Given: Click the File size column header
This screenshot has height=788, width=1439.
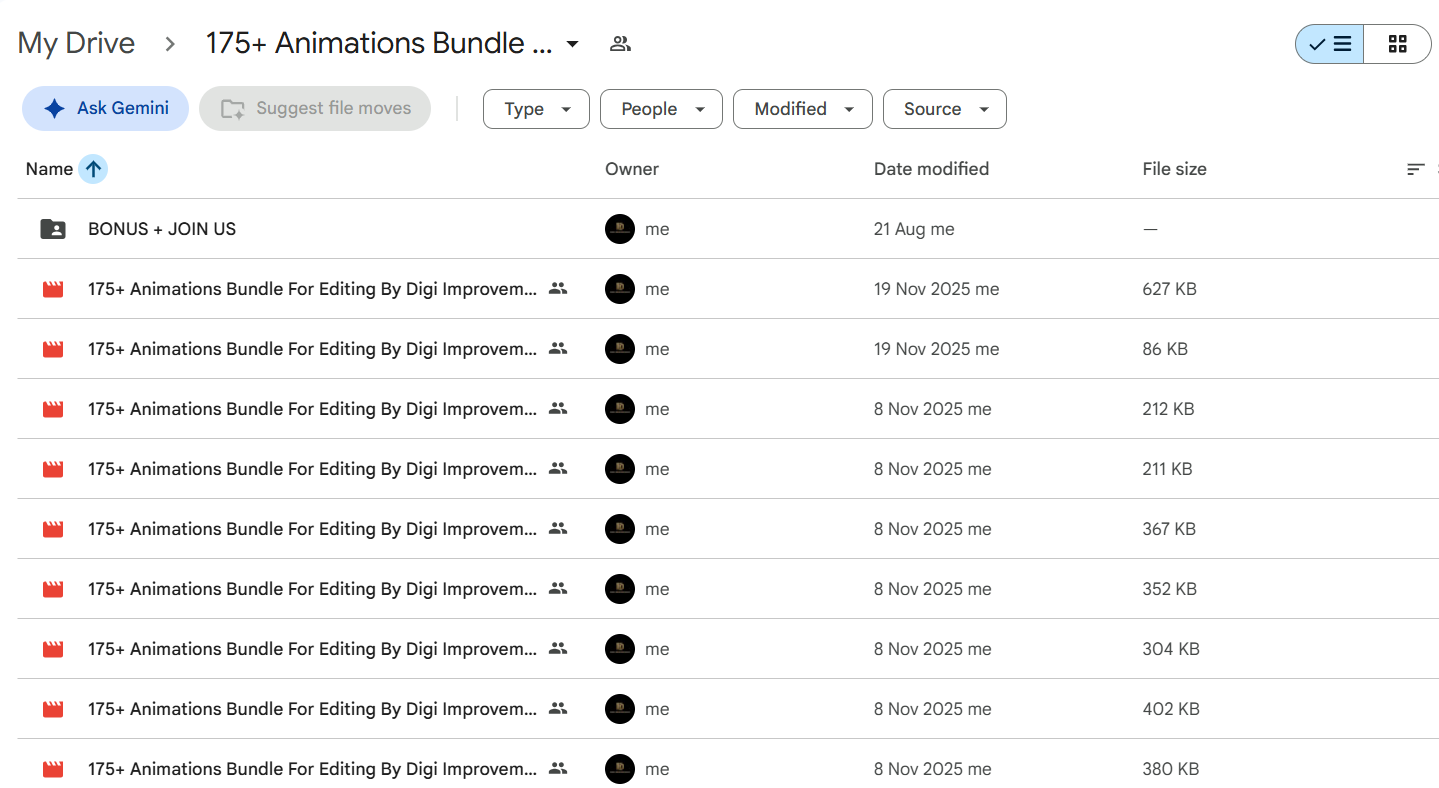Looking at the screenshot, I should point(1174,169).
